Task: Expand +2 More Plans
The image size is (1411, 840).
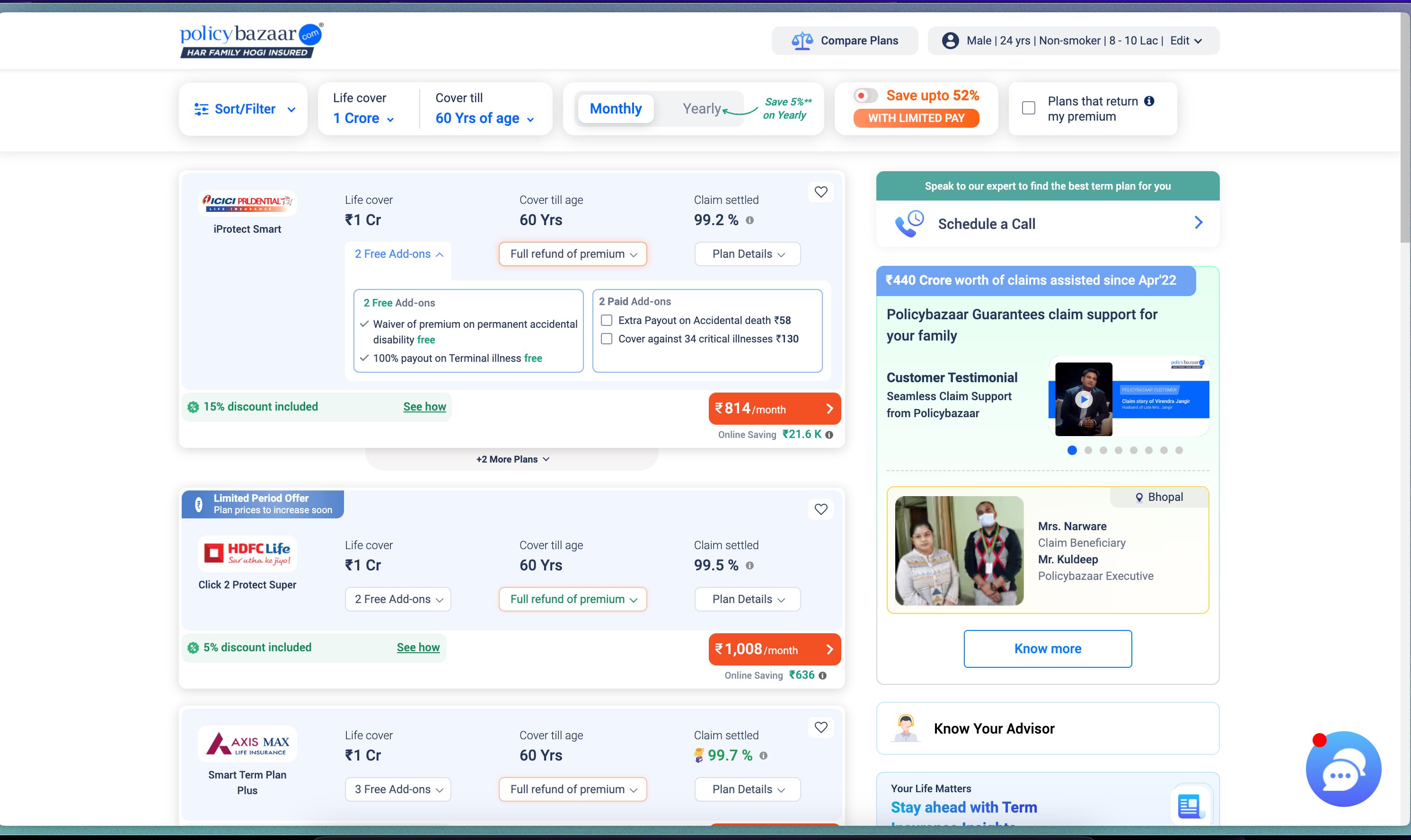Action: click(512, 459)
